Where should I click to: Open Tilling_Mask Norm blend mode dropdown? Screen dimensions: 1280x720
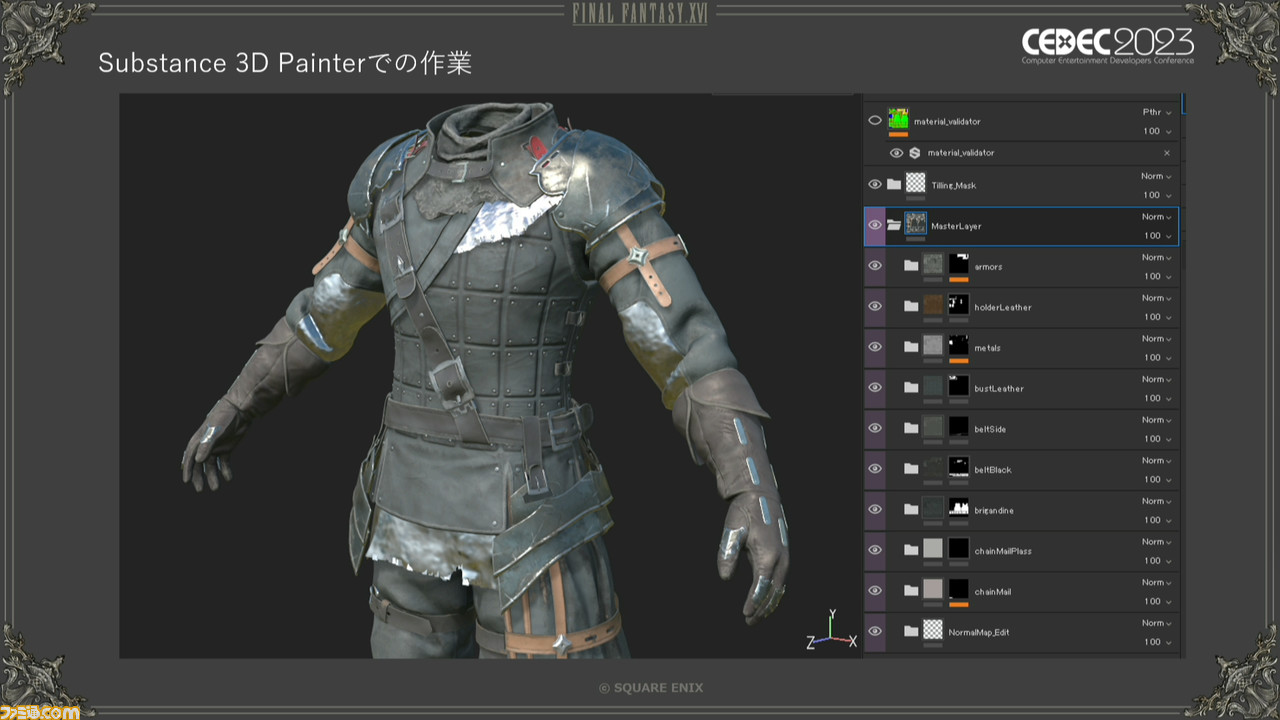[x=1155, y=176]
